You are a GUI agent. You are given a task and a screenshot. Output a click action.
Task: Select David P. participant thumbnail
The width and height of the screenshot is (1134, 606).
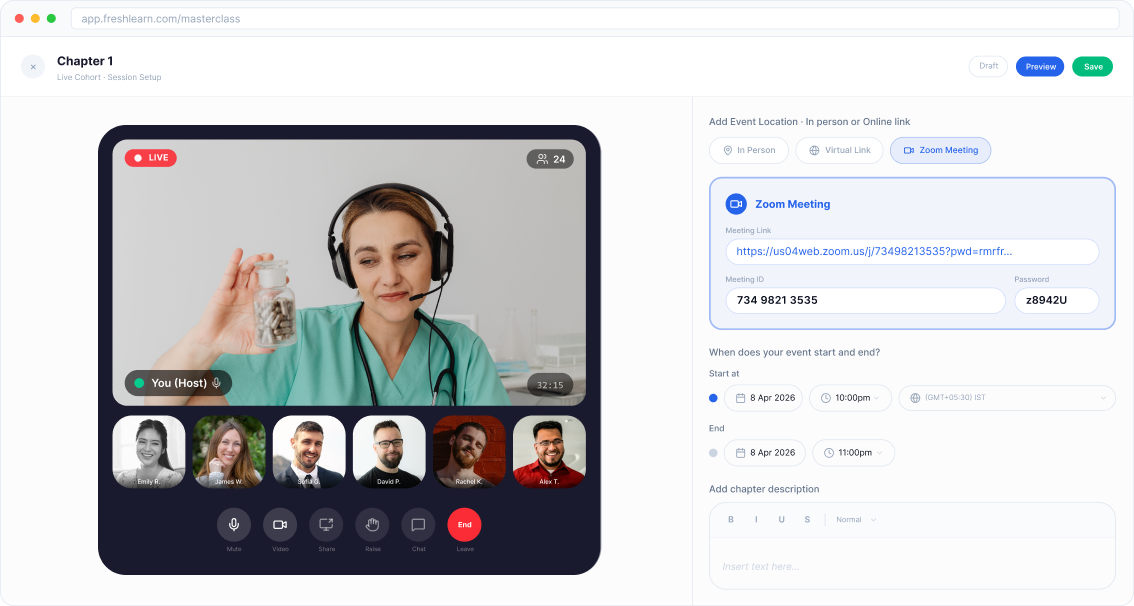pos(389,452)
